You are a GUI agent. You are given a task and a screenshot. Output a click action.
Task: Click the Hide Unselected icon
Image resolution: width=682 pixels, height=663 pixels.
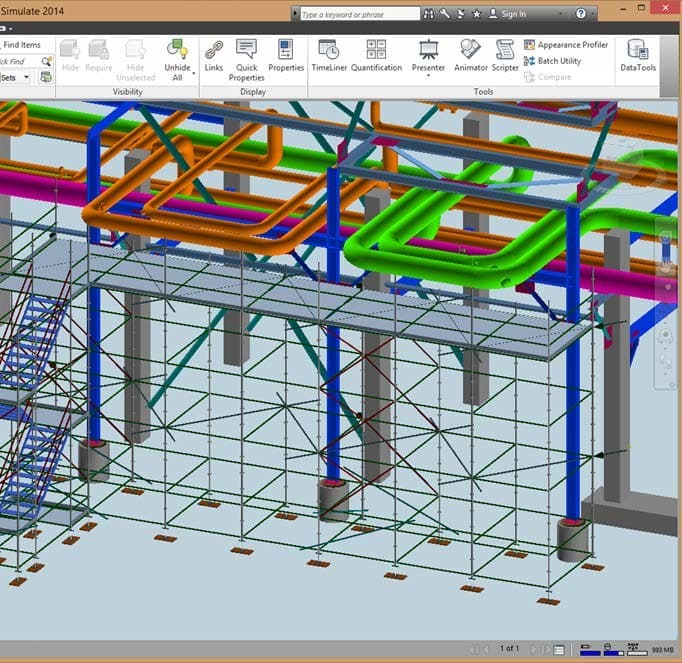(135, 50)
